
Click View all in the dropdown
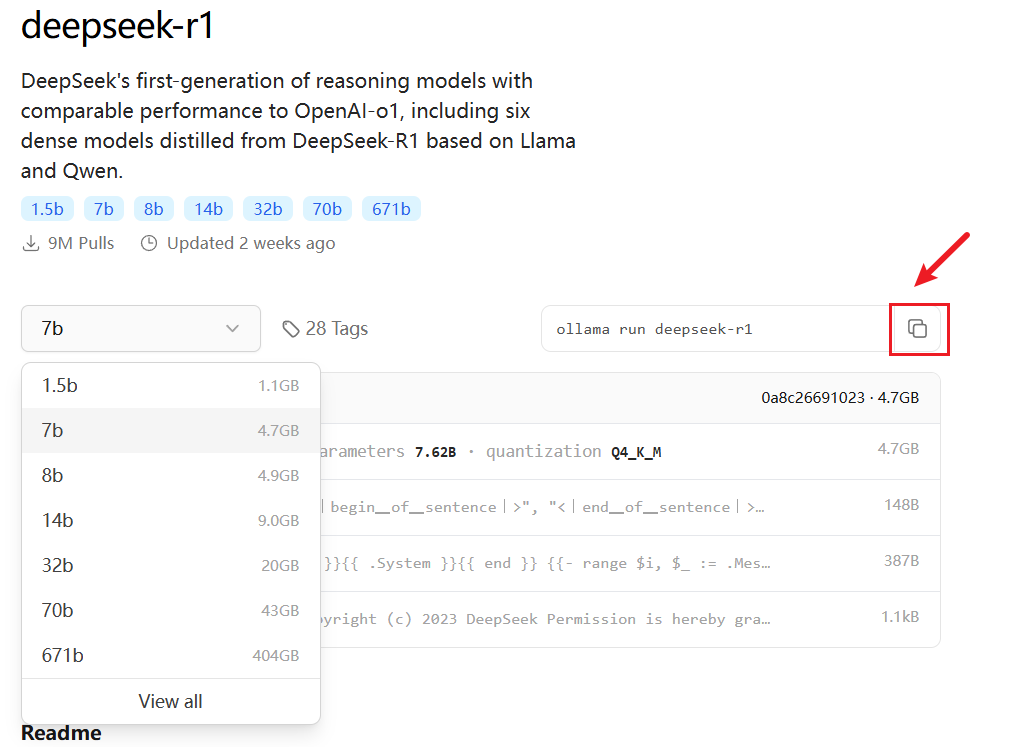point(170,701)
